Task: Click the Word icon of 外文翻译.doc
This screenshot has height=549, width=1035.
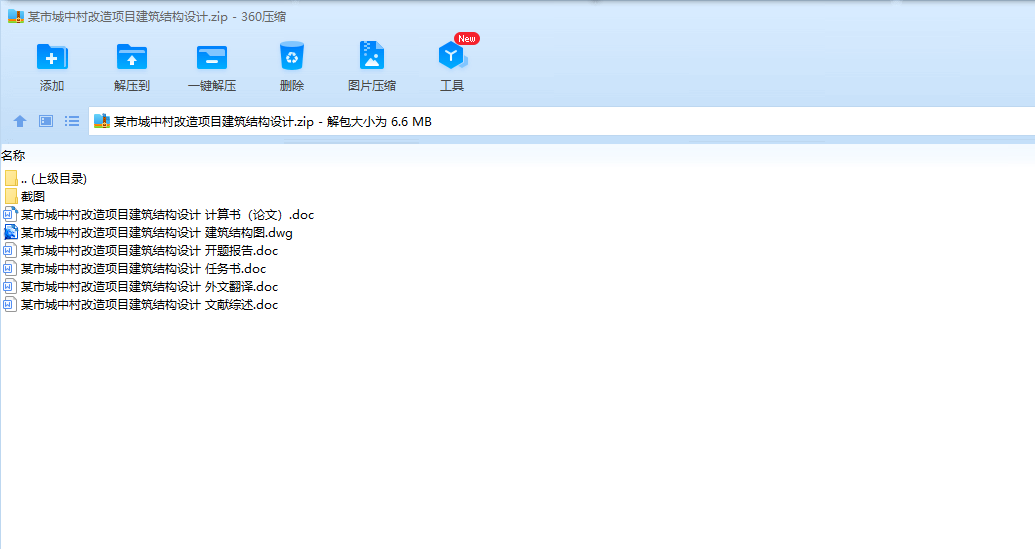Action: click(x=10, y=286)
